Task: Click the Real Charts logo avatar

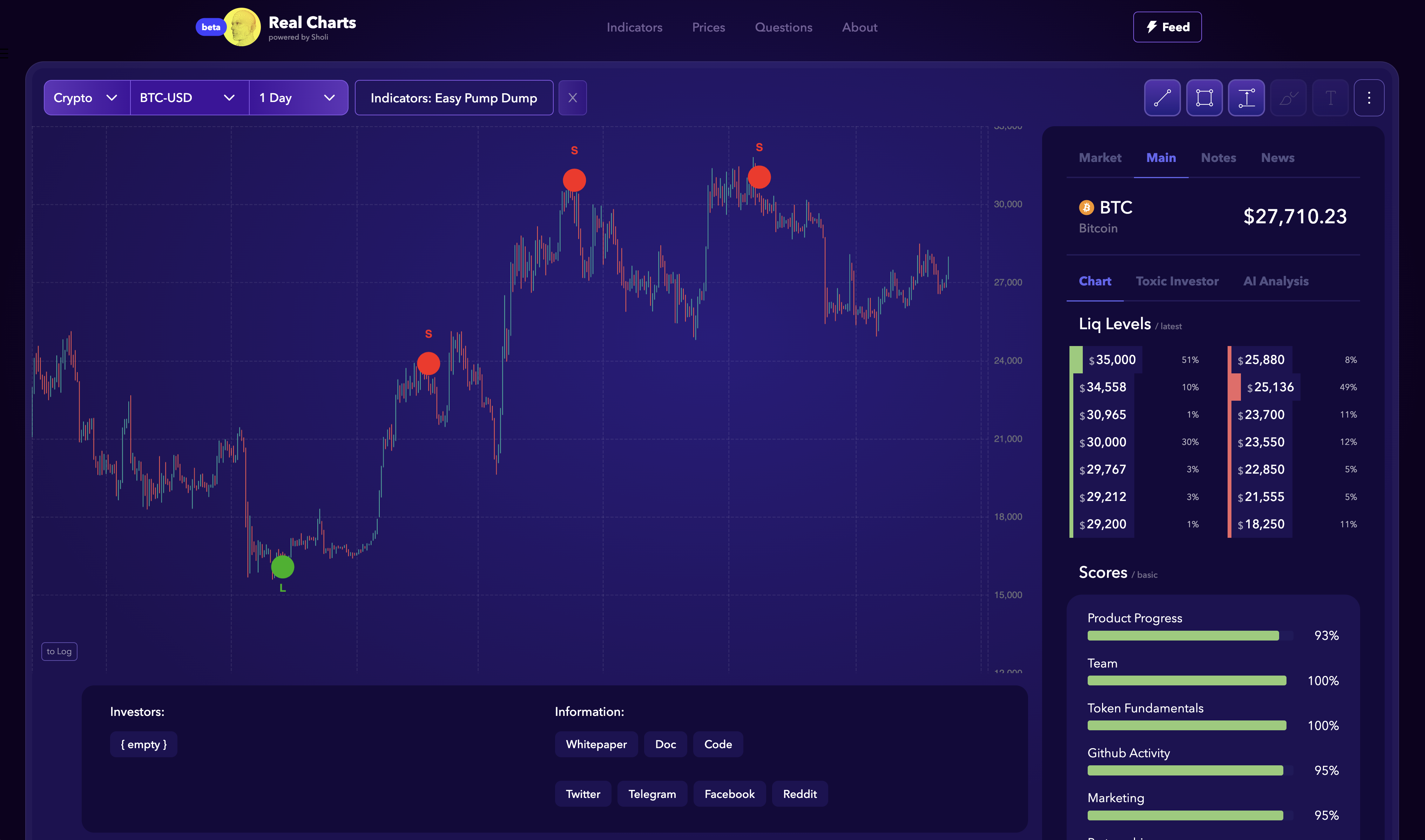Action: point(242,27)
